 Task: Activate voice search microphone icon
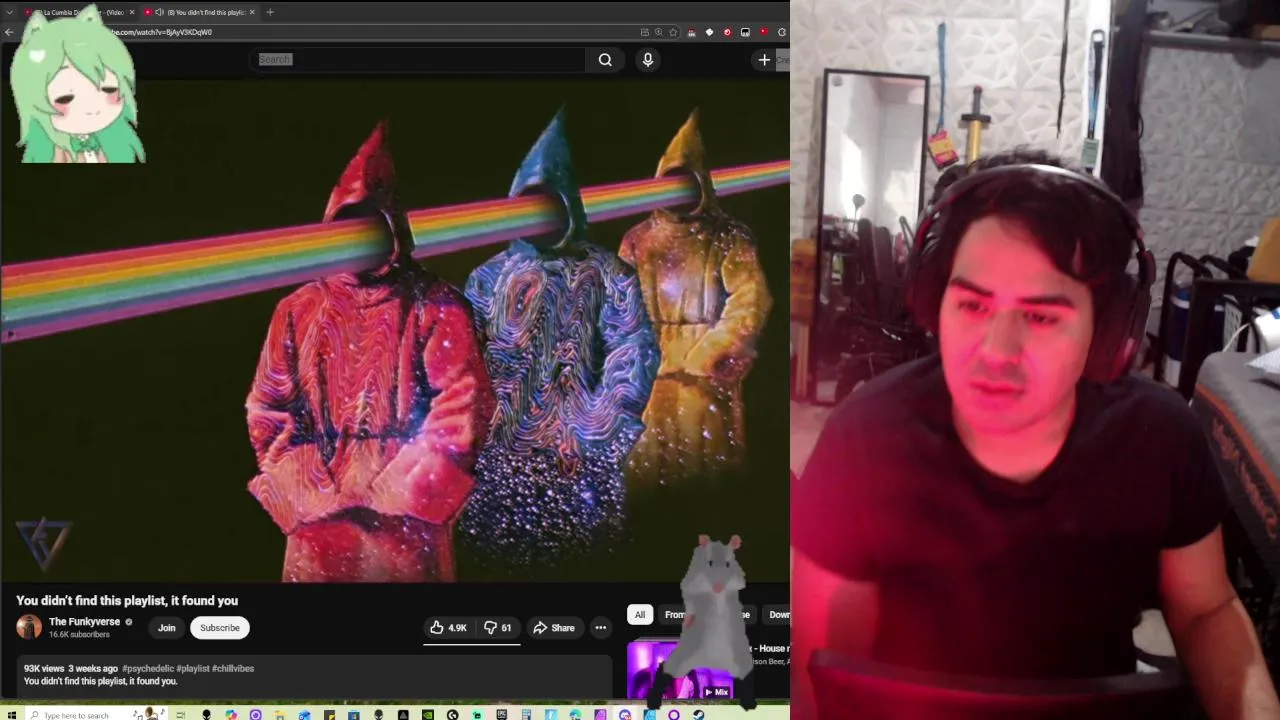(648, 60)
